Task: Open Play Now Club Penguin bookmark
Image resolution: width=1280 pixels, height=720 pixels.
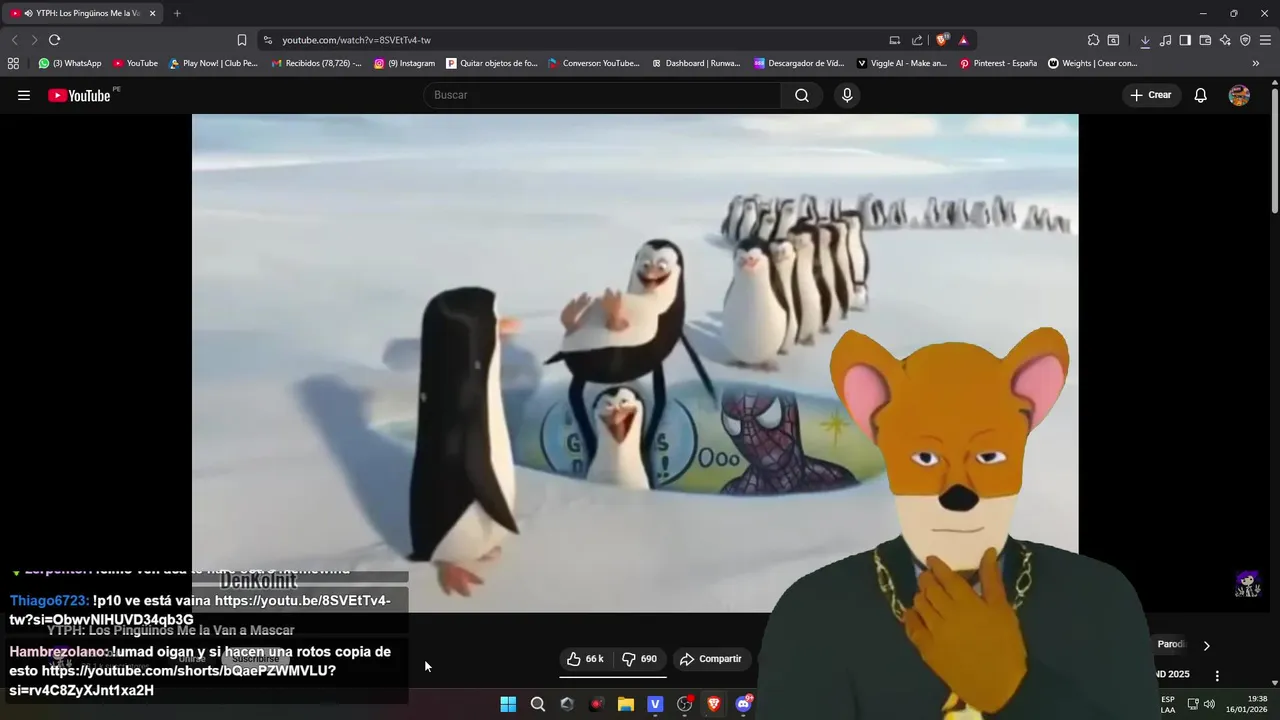Action: pyautogui.click(x=213, y=63)
